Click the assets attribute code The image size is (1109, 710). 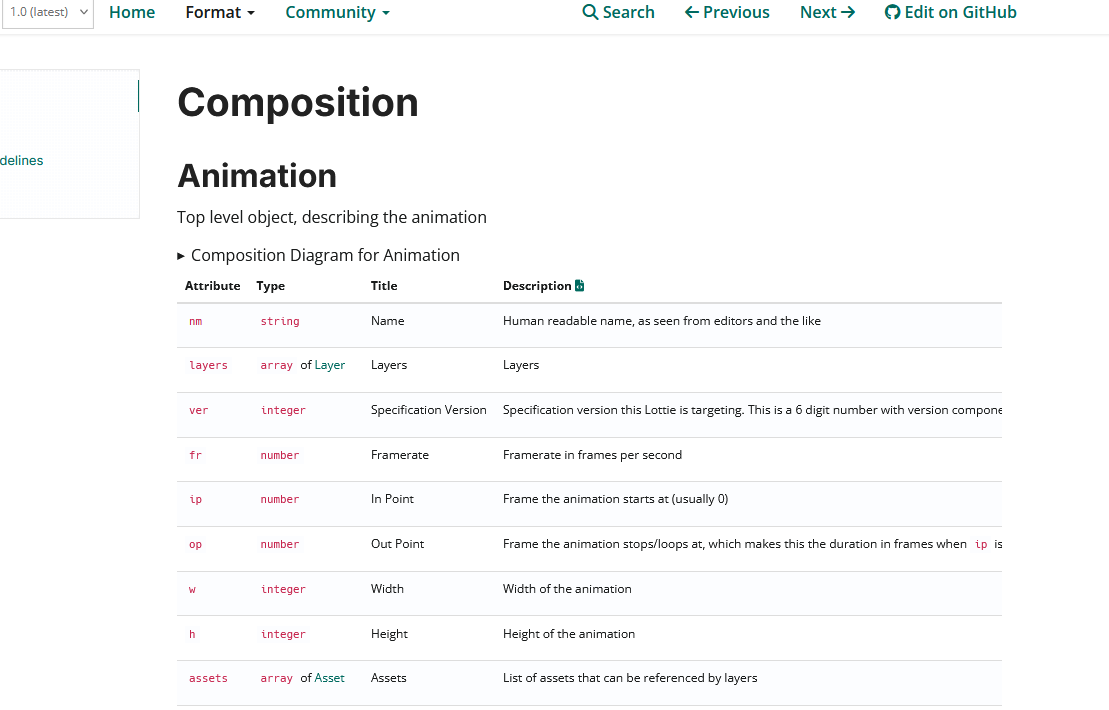click(208, 678)
